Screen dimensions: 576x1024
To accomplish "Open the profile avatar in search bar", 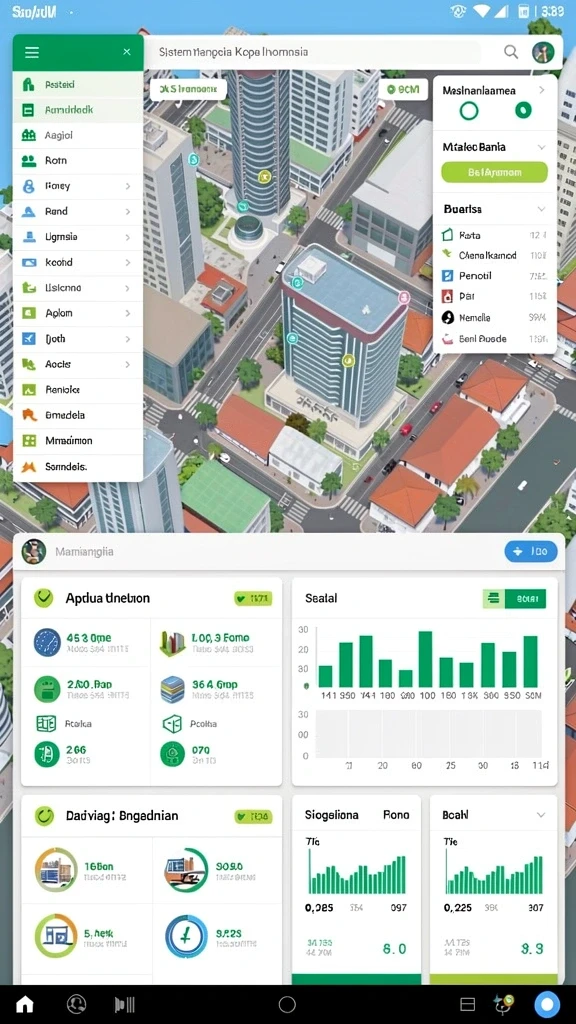I will pyautogui.click(x=543, y=52).
